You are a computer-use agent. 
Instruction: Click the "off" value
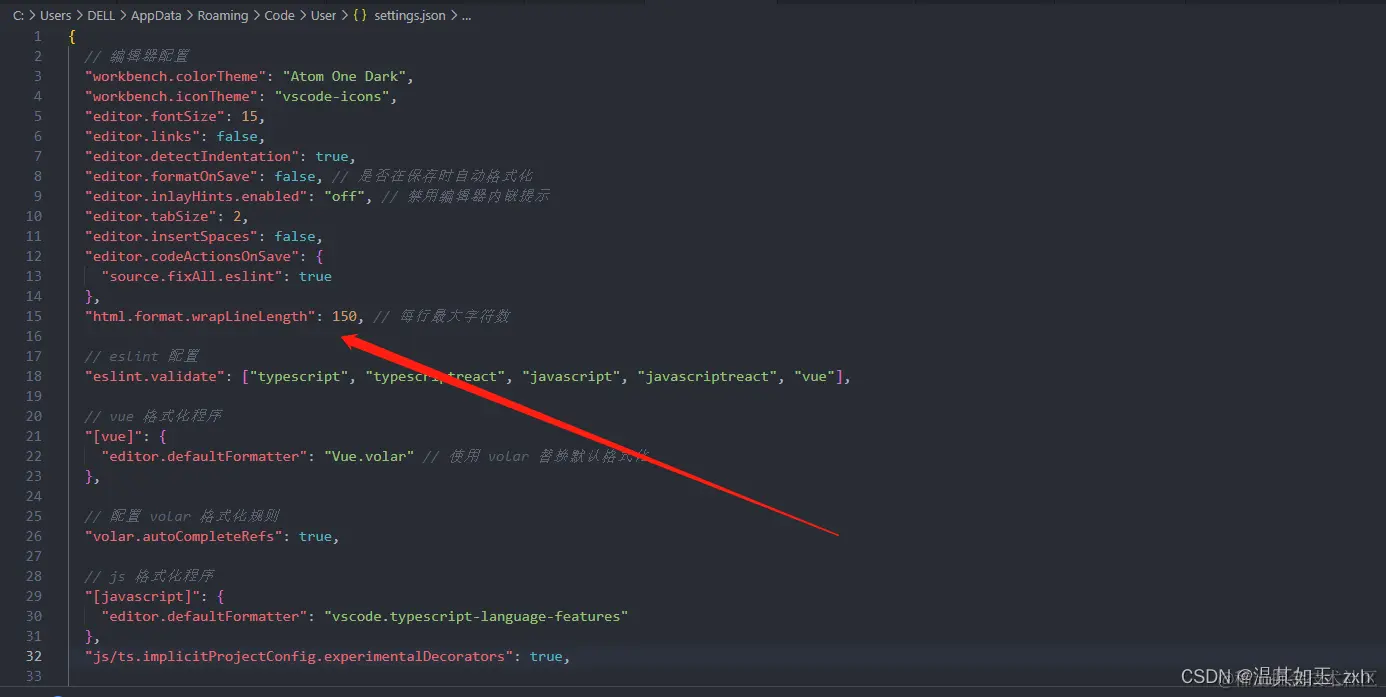pos(344,196)
